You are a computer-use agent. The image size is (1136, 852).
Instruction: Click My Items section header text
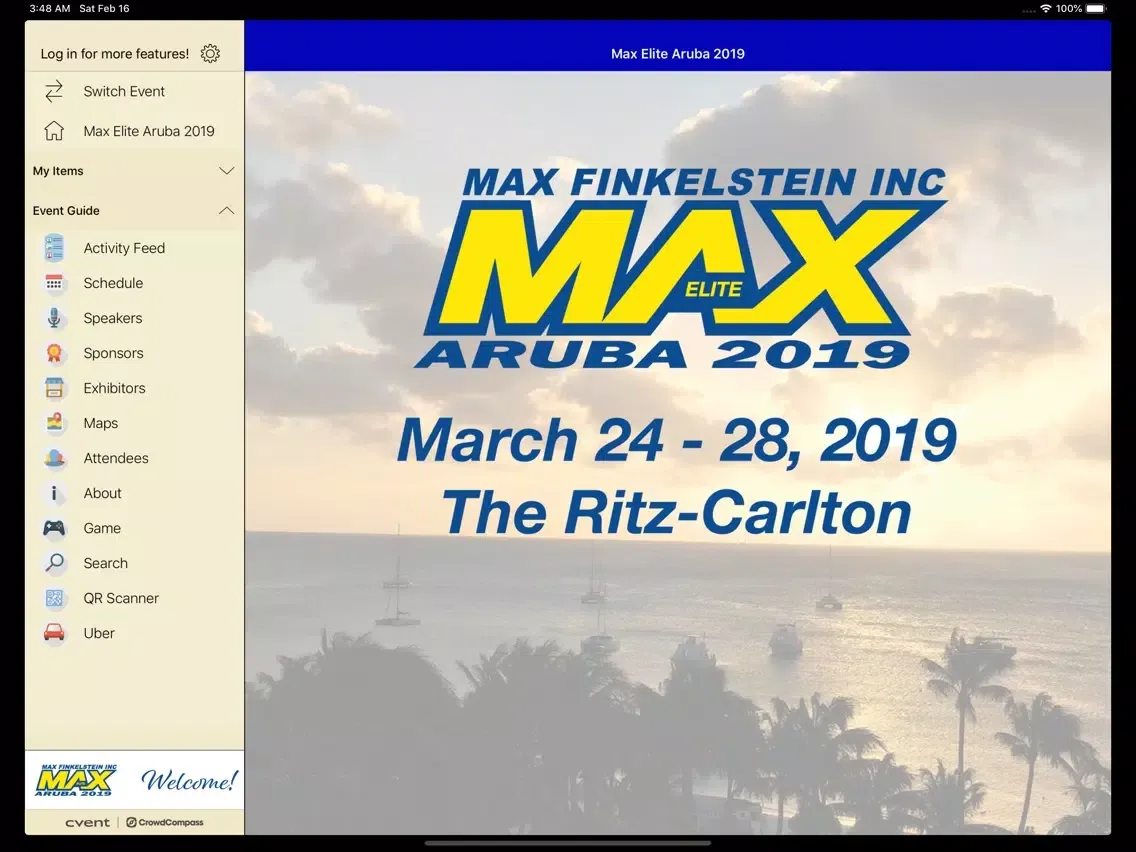[x=58, y=171]
